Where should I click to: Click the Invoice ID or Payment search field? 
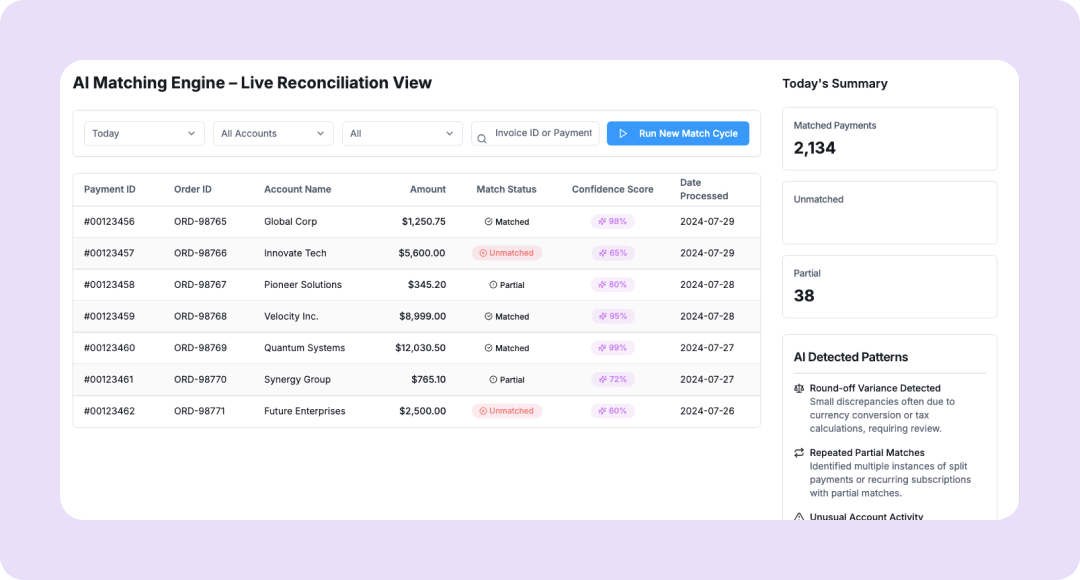(x=543, y=133)
